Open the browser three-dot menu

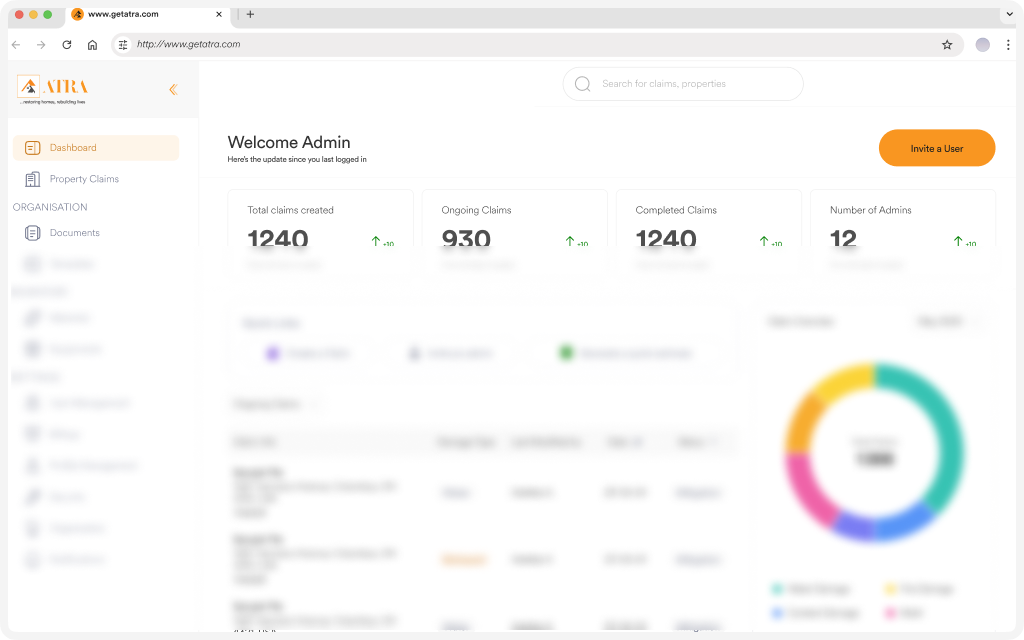point(1008,45)
